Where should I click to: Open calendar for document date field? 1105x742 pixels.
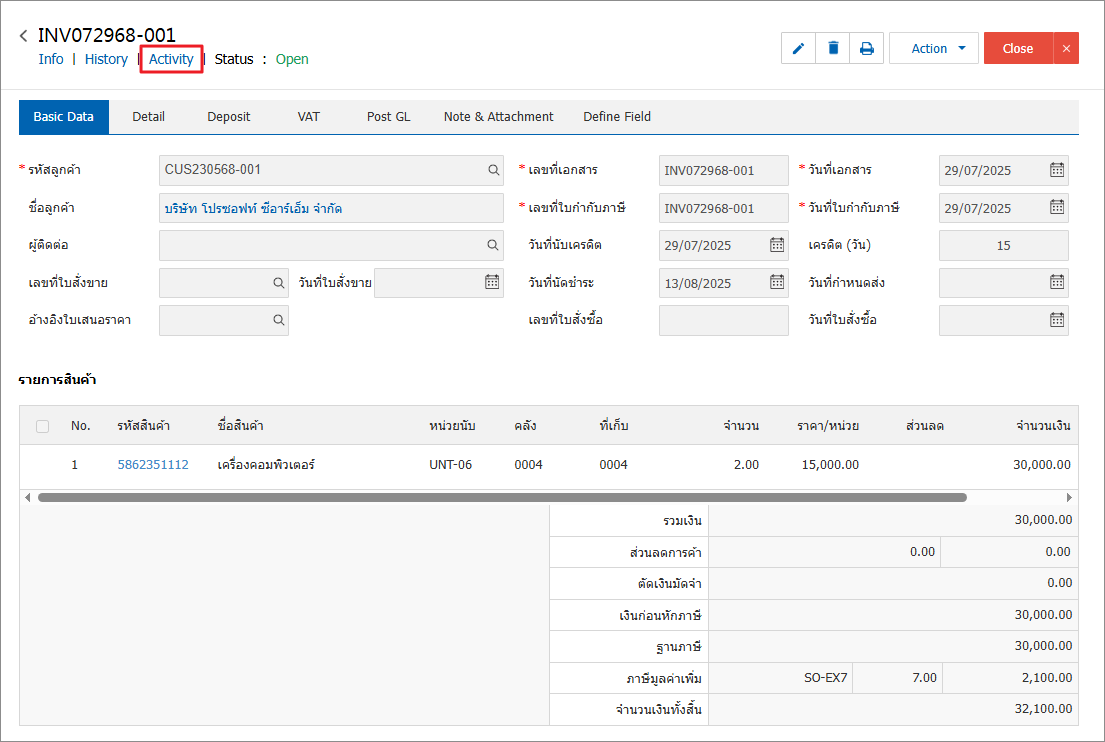(1056, 170)
